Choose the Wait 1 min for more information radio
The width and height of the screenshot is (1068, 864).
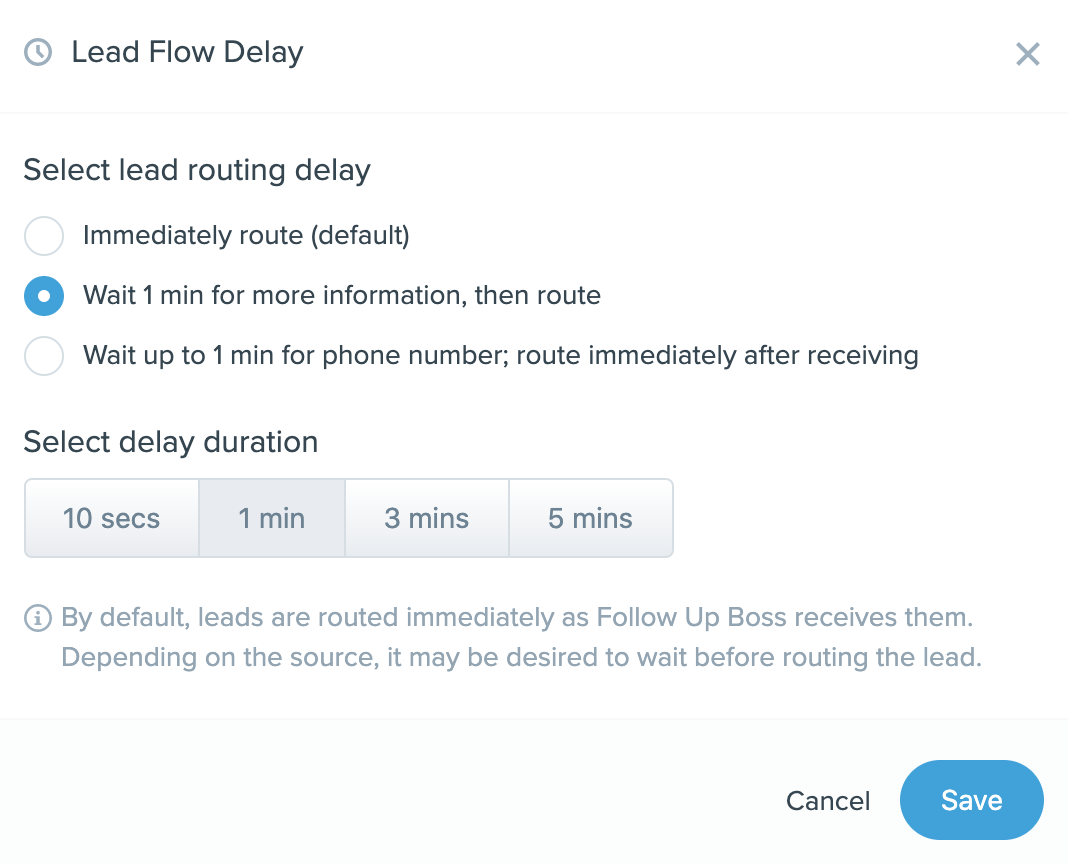point(44,296)
